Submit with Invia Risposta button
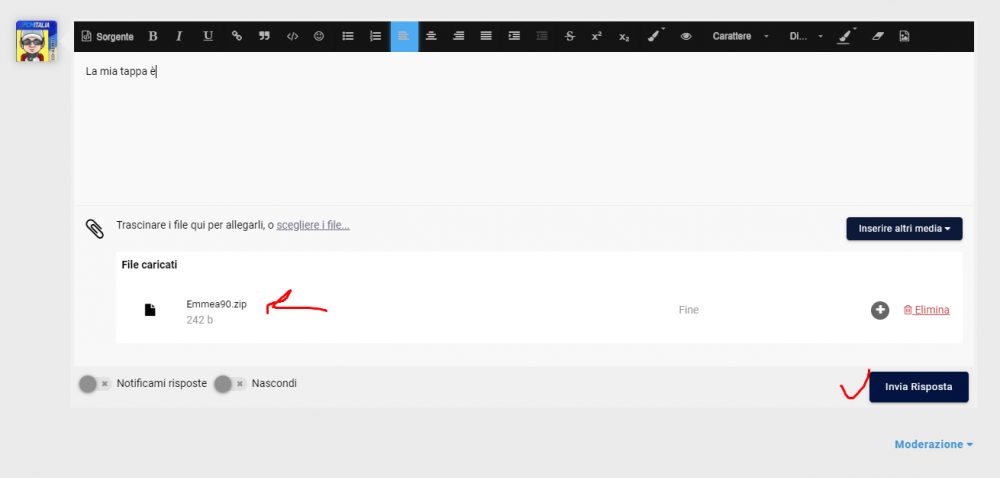This screenshot has height=478, width=1000. coord(918,387)
